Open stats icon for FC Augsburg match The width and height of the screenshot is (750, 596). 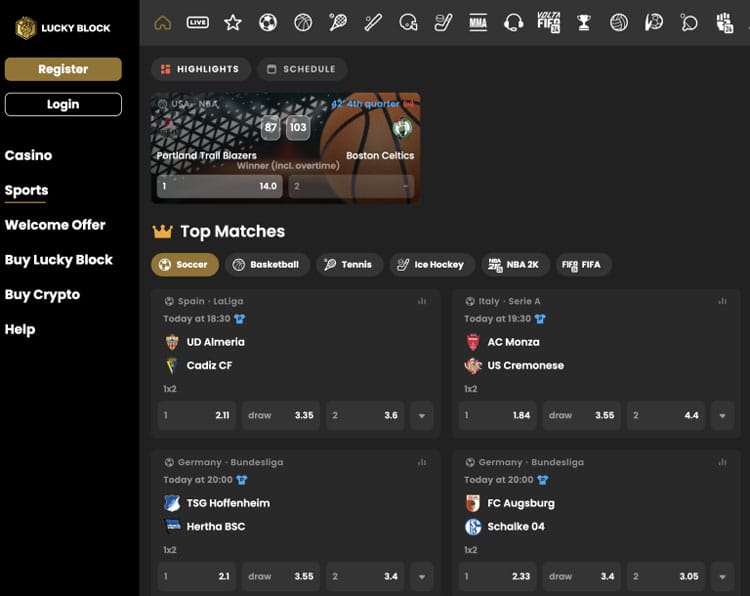pyautogui.click(x=722, y=462)
